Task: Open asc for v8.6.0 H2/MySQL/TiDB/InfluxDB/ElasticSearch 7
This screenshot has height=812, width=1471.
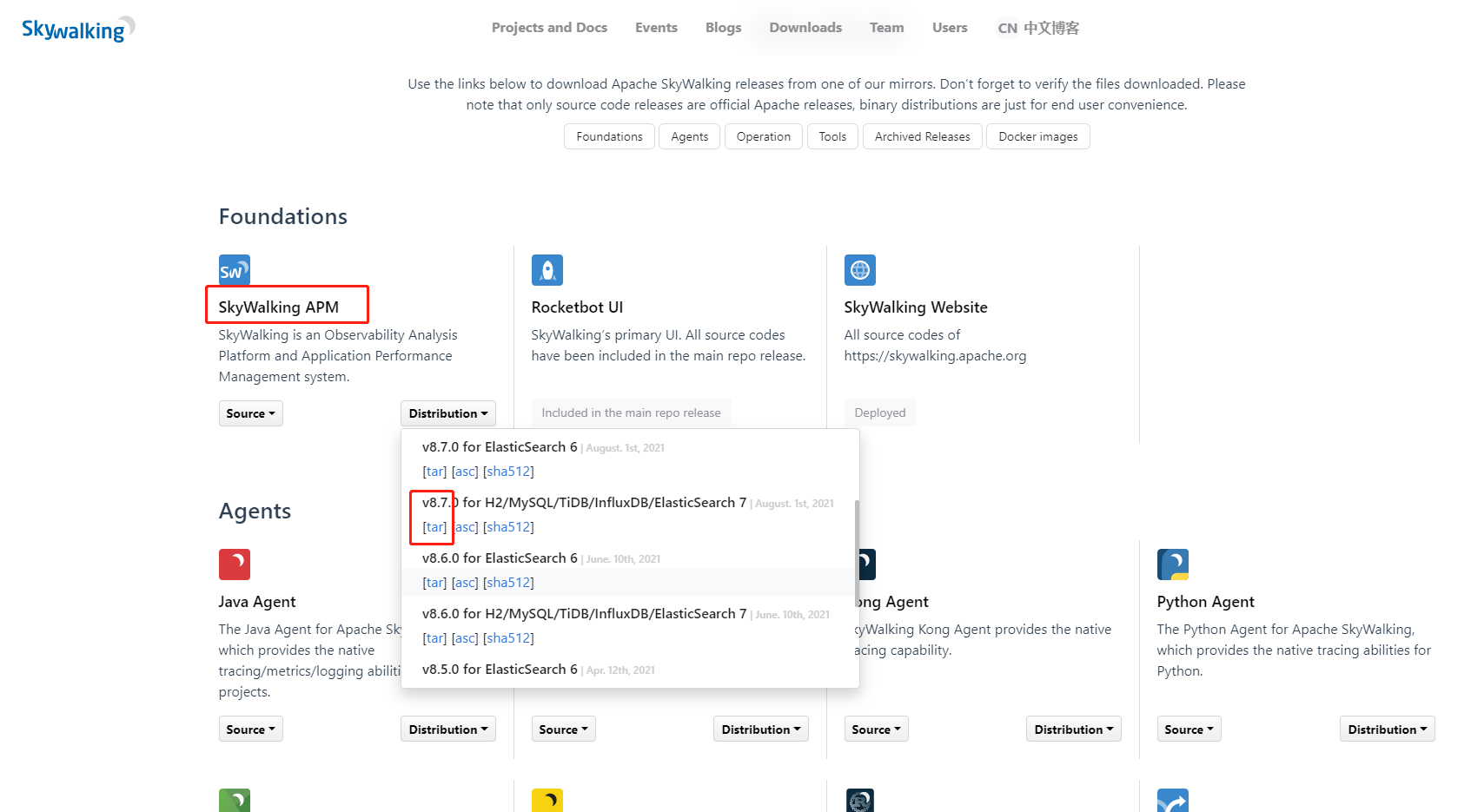Action: tap(465, 638)
